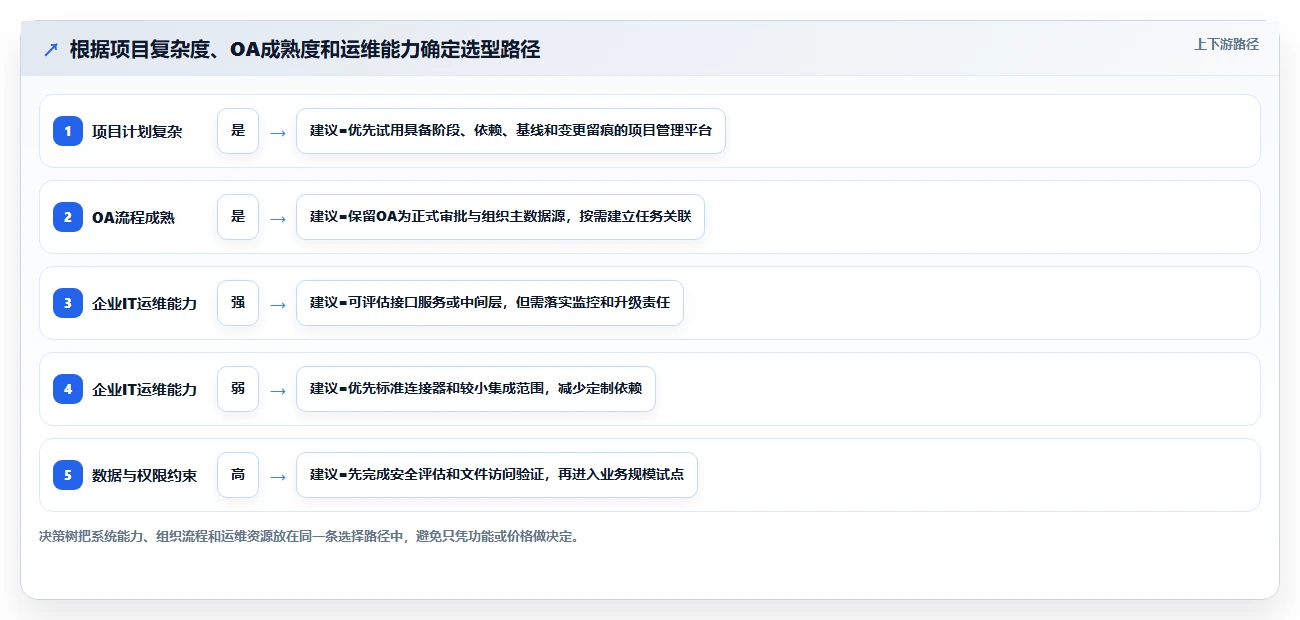The image size is (1300, 620).
Task: Click the OA流程成熟 label
Action: (x=133, y=217)
